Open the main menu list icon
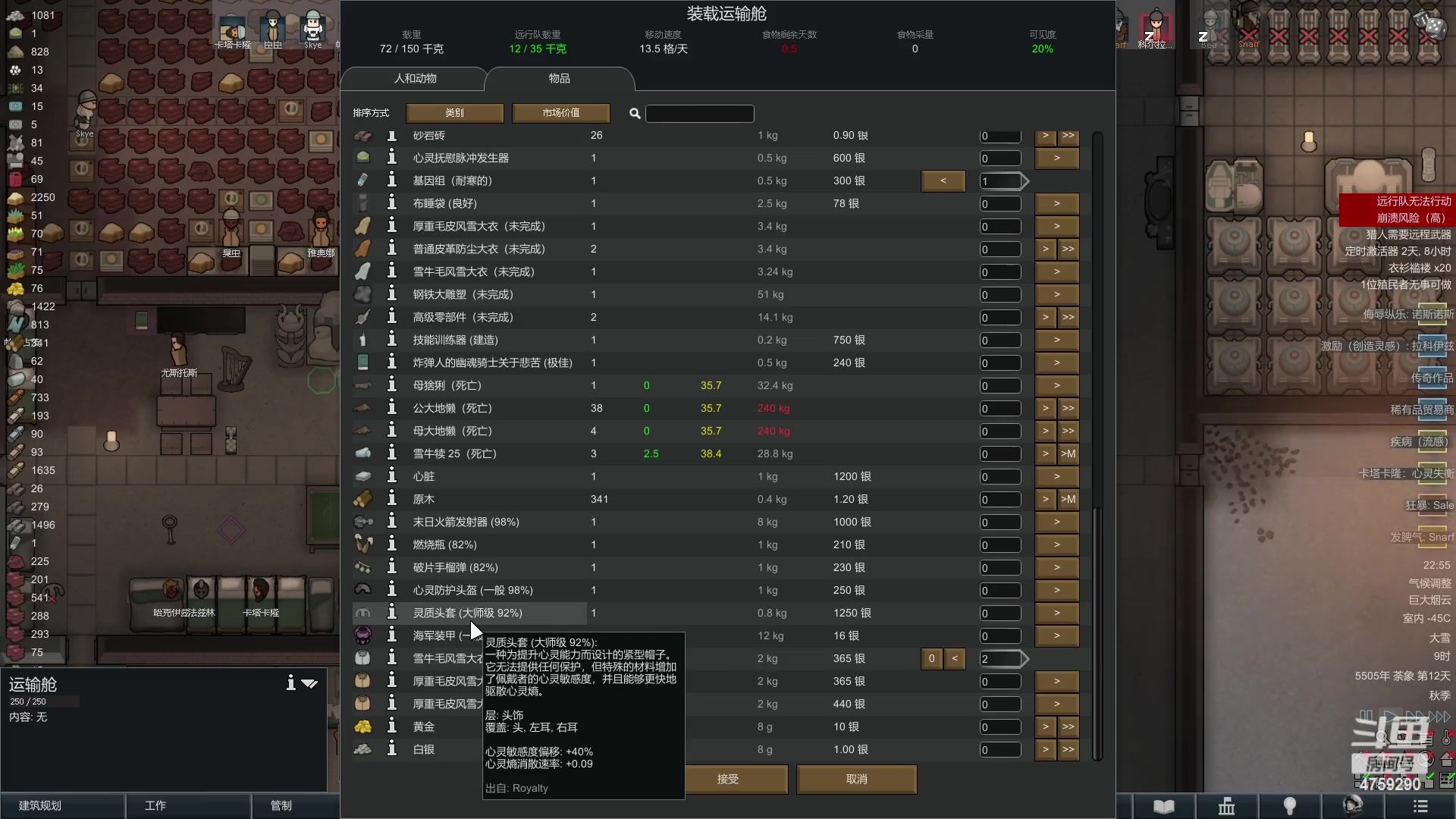Screen dimensions: 1456x819 1420,806
